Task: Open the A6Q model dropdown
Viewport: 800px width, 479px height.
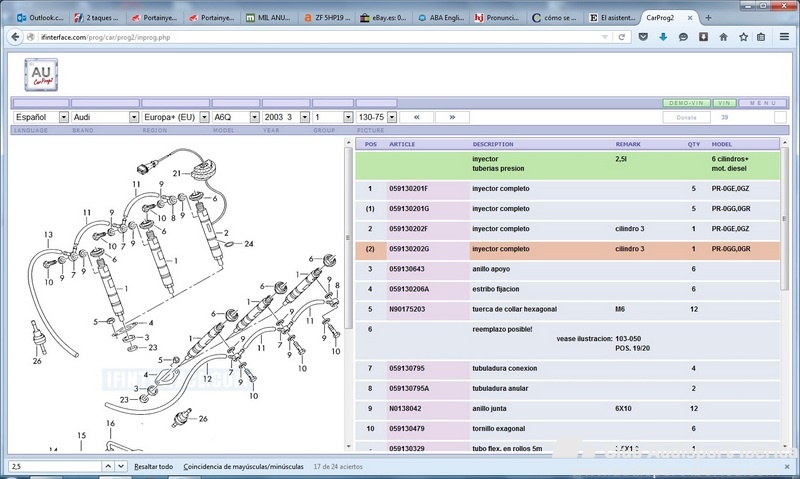Action: (236, 117)
